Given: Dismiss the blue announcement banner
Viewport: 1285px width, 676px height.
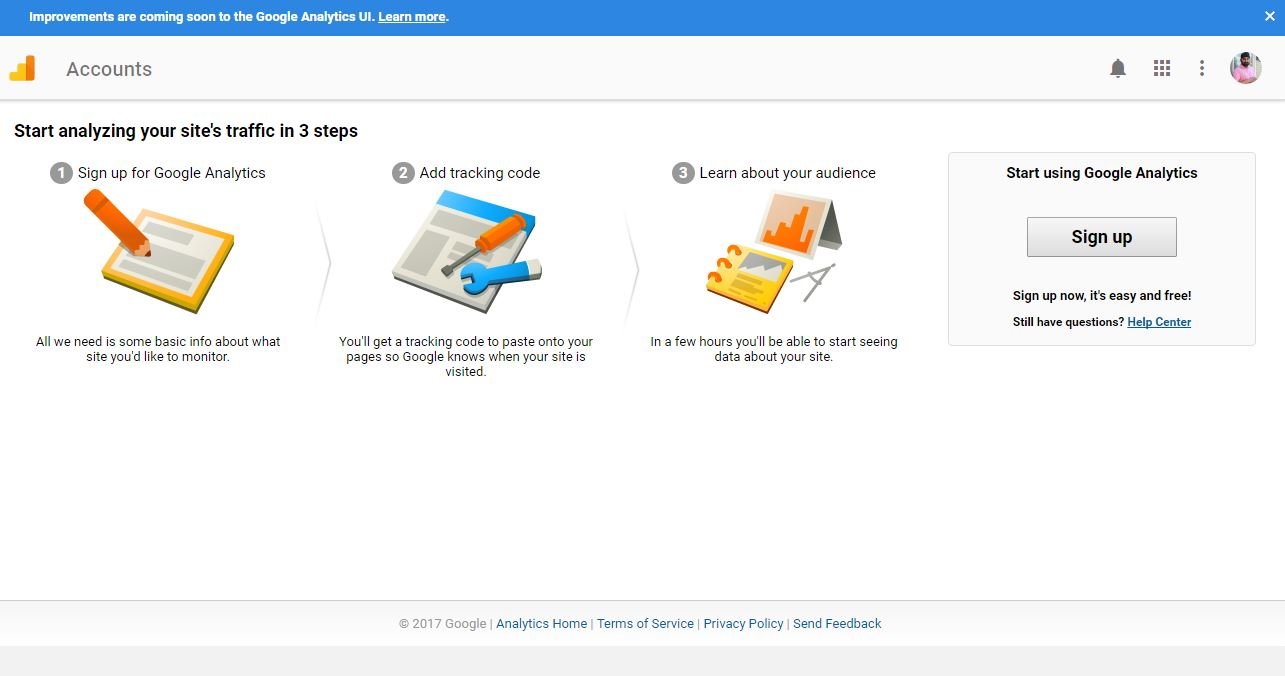Looking at the screenshot, I should pos(1270,17).
